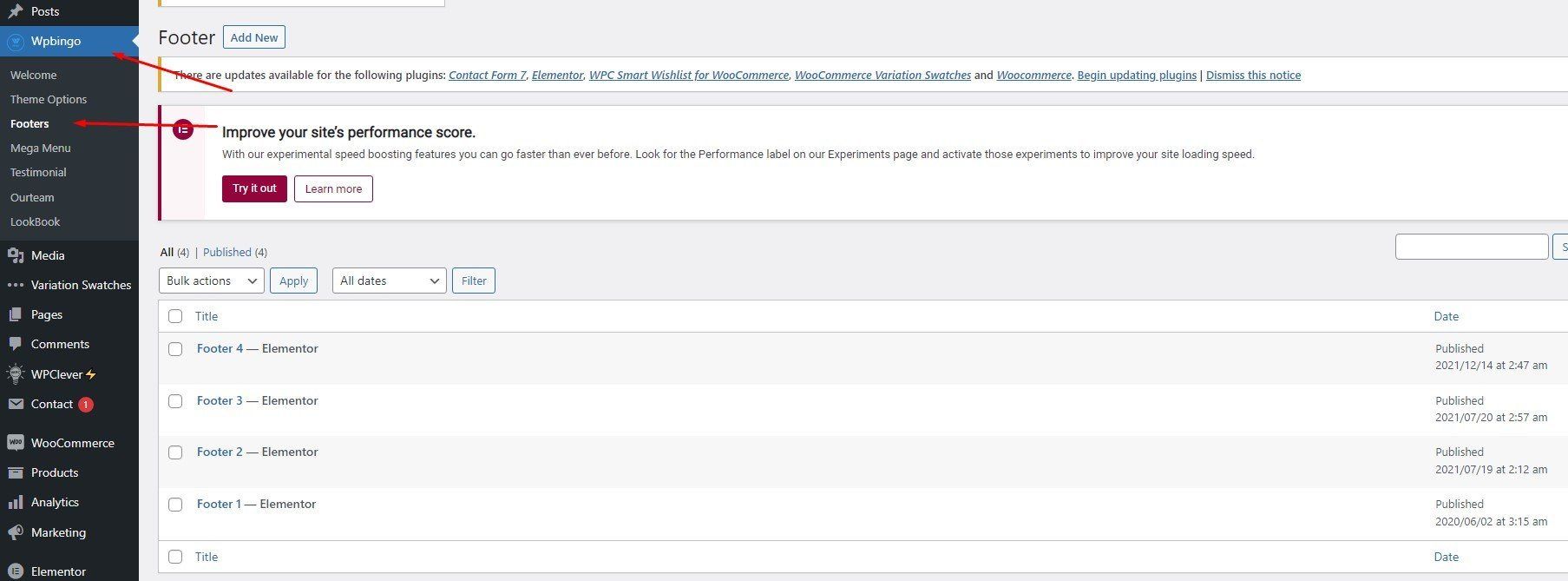Click the Contact envelope icon
Viewport: 1568px width, 581px height.
[15, 405]
